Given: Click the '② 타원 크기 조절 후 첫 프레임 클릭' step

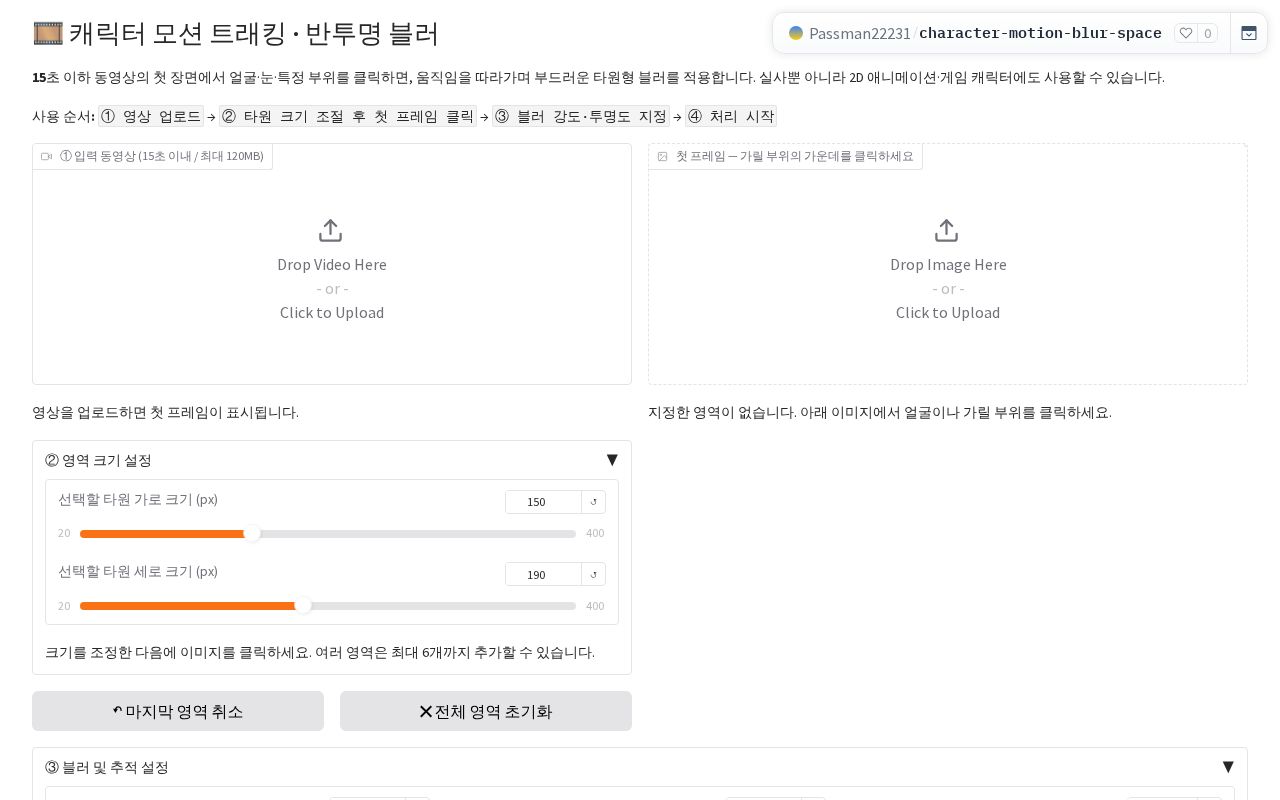Looking at the screenshot, I should point(348,116).
